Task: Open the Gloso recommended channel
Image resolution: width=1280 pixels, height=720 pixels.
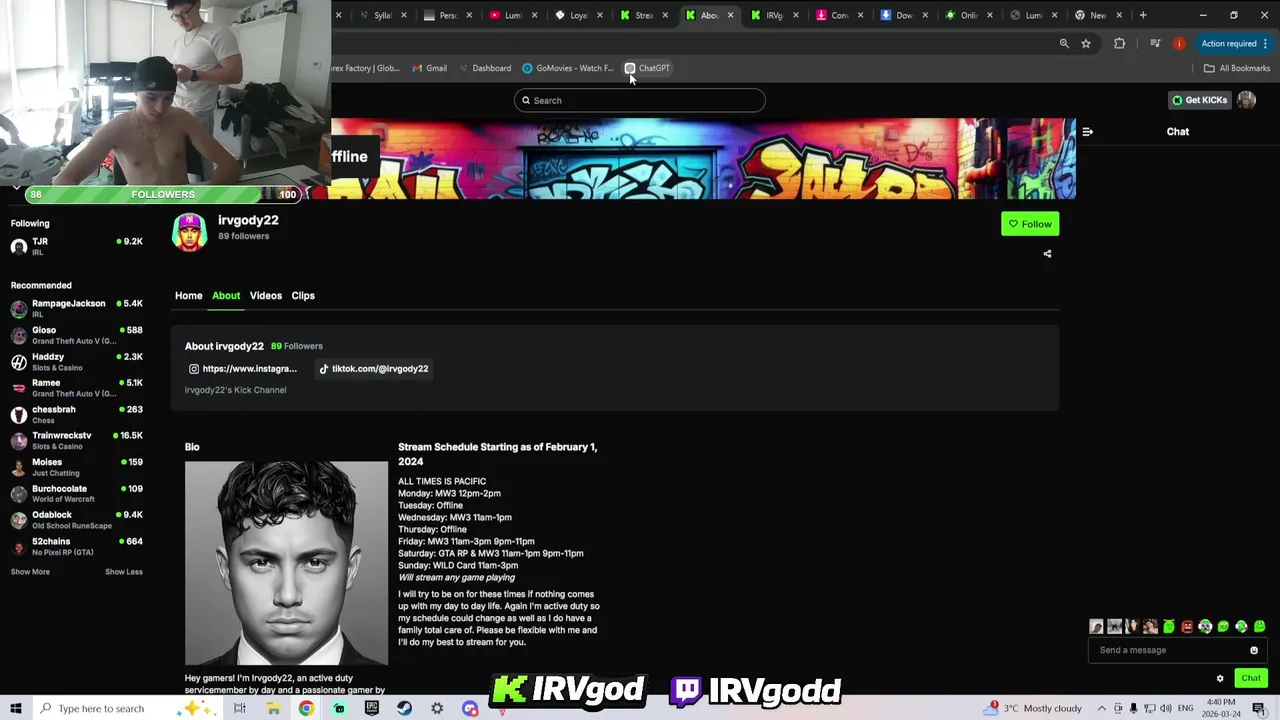Action: pyautogui.click(x=76, y=335)
